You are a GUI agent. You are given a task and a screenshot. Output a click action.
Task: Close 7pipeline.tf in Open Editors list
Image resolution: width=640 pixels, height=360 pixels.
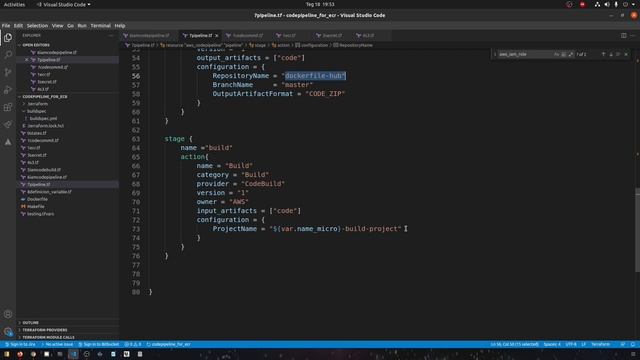click(x=27, y=60)
